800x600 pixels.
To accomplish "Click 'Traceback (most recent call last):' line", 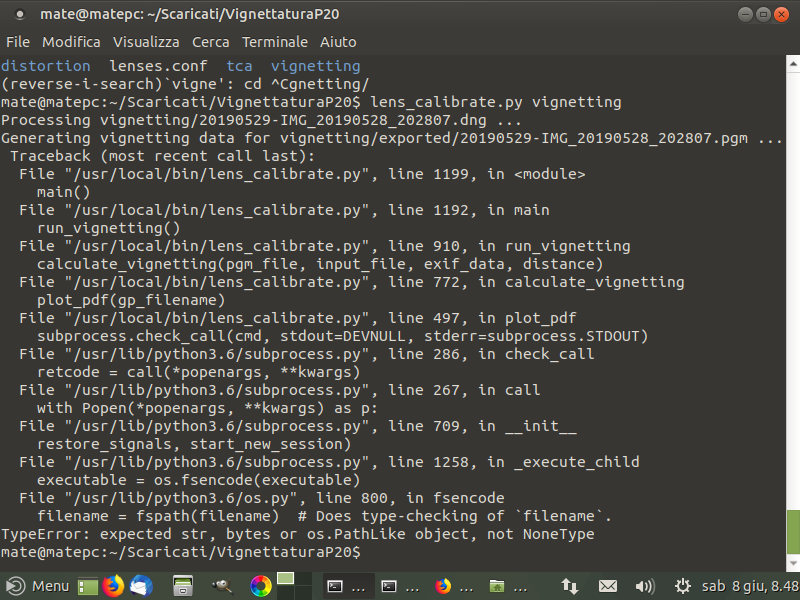I will point(162,156).
